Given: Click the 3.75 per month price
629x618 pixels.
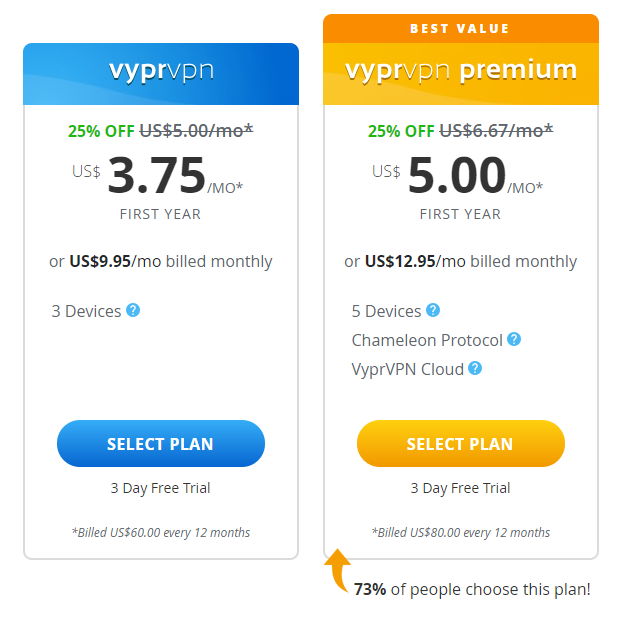Looking at the screenshot, I should pyautogui.click(x=157, y=175).
